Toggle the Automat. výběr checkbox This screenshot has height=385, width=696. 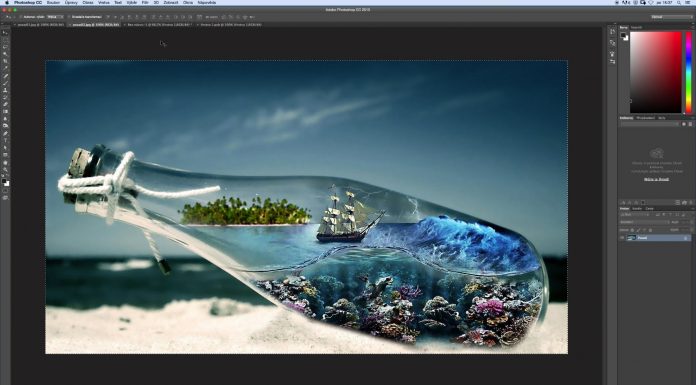point(21,17)
